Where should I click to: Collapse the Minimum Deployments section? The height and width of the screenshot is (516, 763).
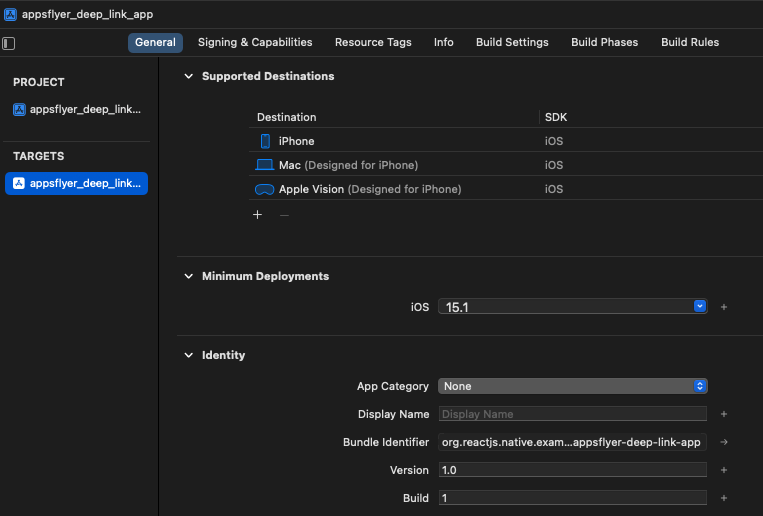(x=188, y=276)
